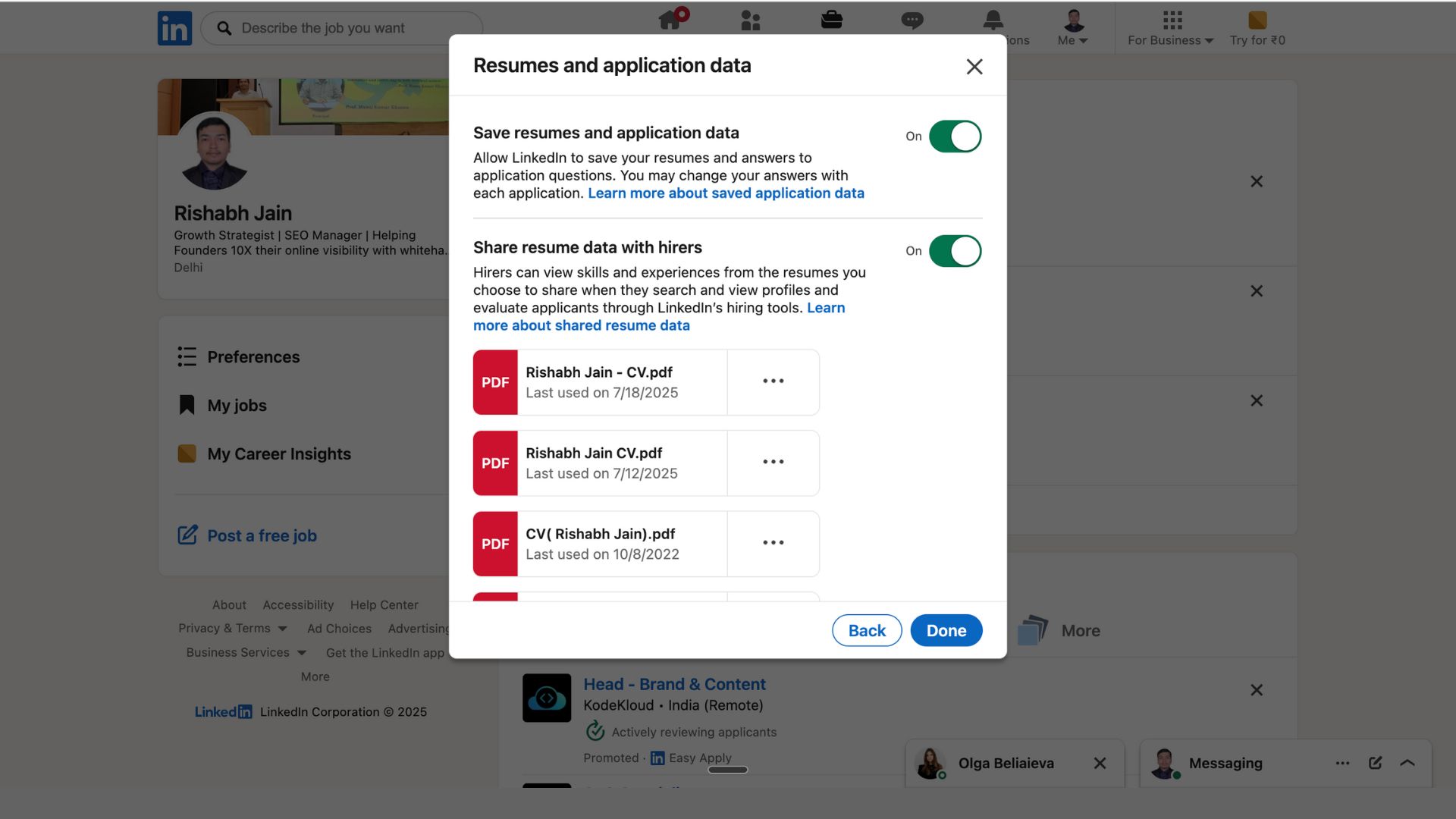Close the Olga Beliaieva chat tab

1100,763
